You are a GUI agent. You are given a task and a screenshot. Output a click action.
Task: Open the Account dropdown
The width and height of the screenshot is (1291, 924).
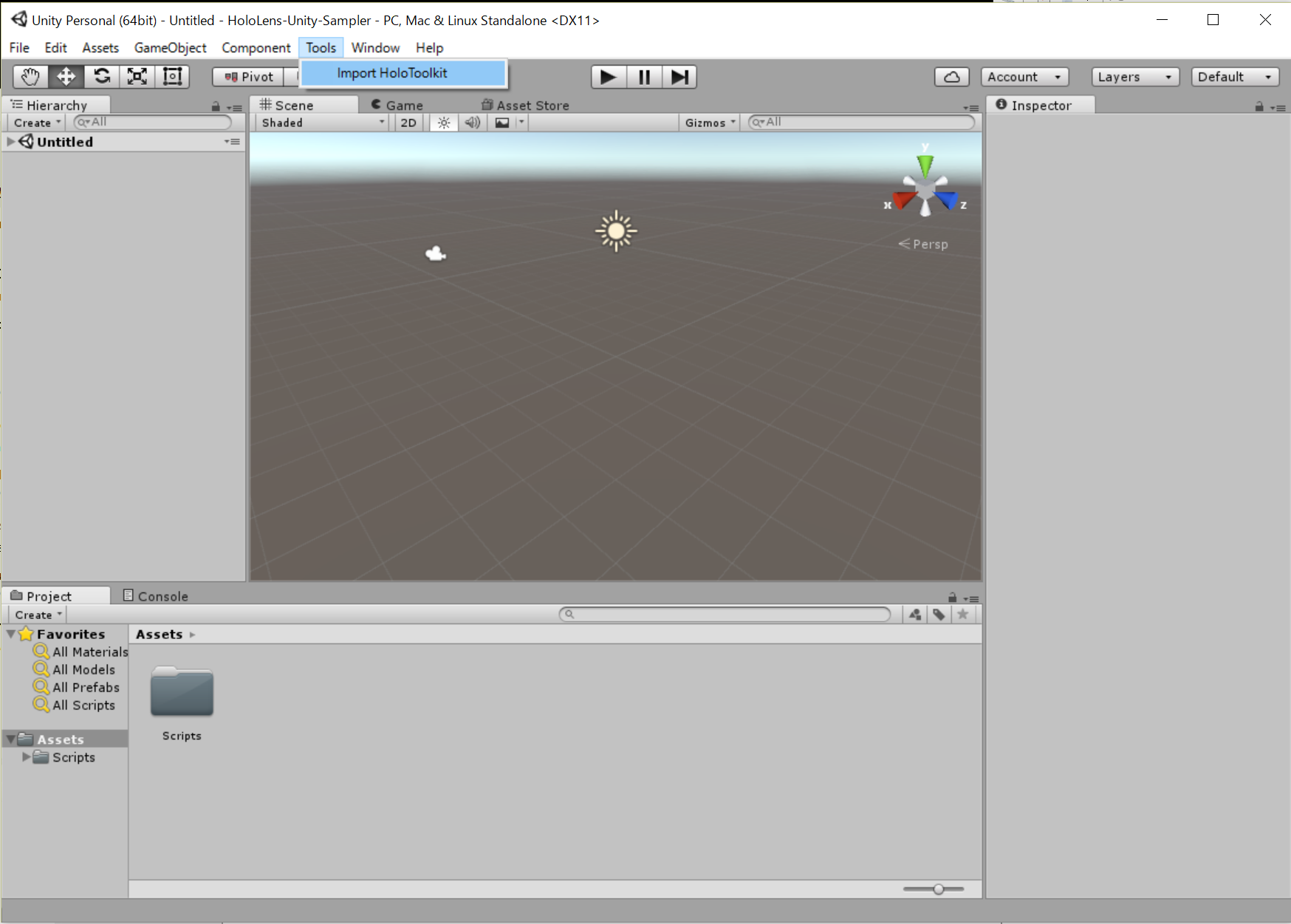pyautogui.click(x=1025, y=77)
